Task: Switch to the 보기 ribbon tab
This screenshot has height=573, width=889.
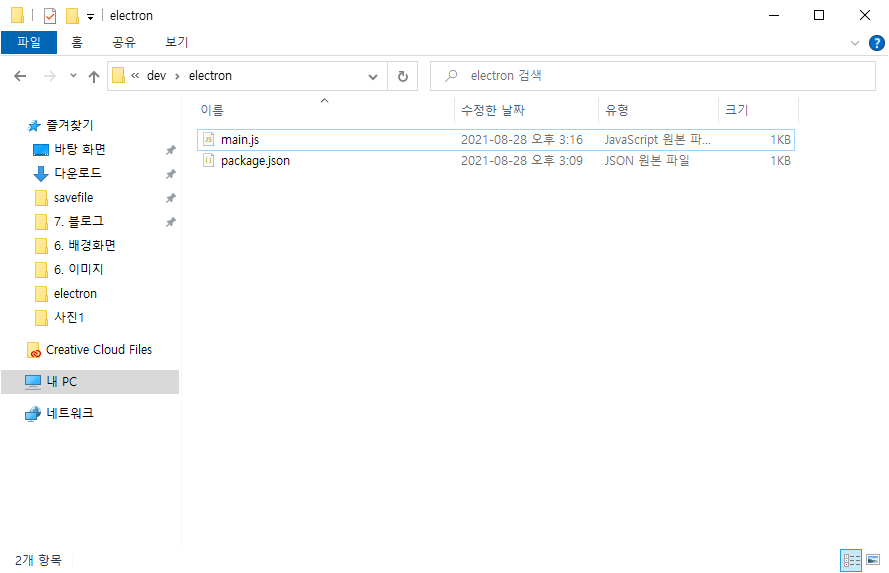Action: pyautogui.click(x=176, y=43)
